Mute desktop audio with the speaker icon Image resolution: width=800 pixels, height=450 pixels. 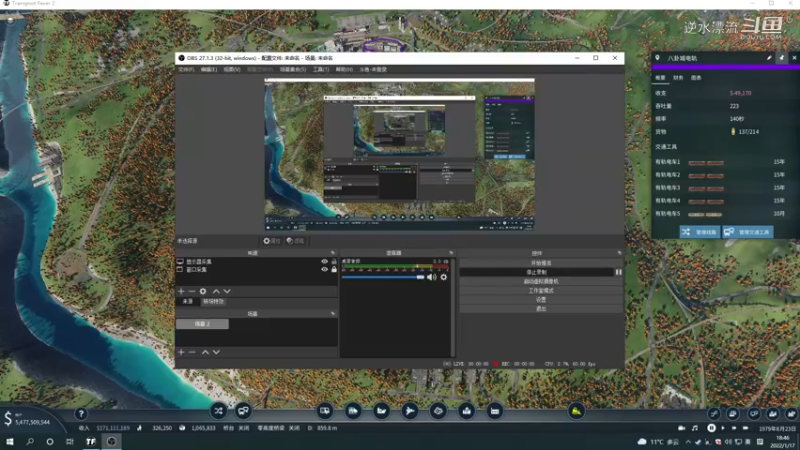click(x=432, y=277)
